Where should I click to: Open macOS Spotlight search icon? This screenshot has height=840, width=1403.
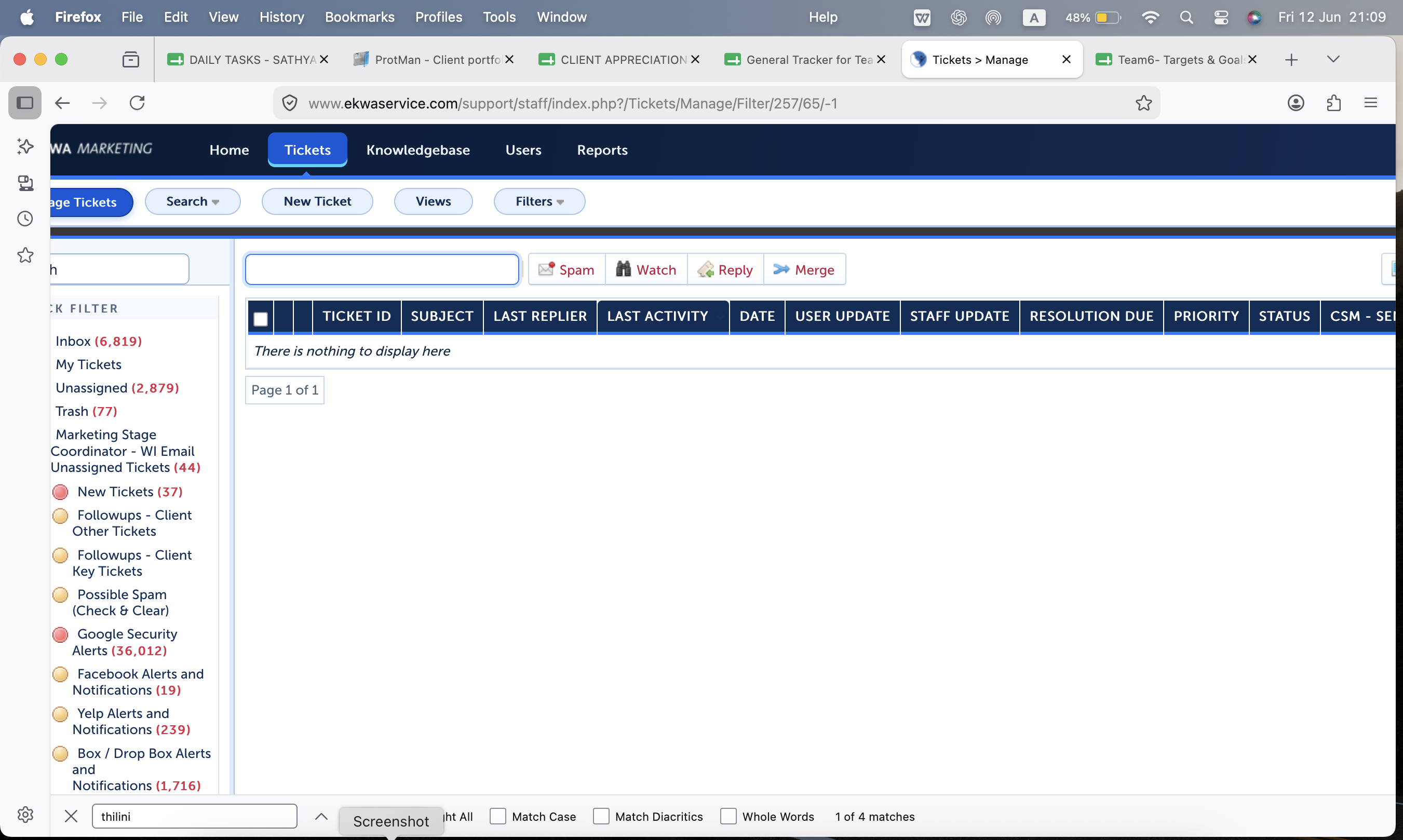coord(1186,18)
